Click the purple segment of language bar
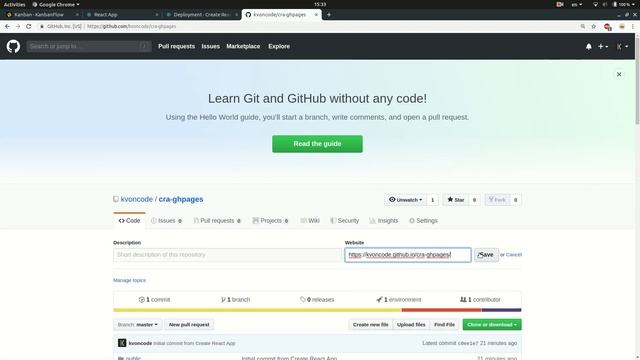Screen dimensions: 640x360 click(501, 310)
